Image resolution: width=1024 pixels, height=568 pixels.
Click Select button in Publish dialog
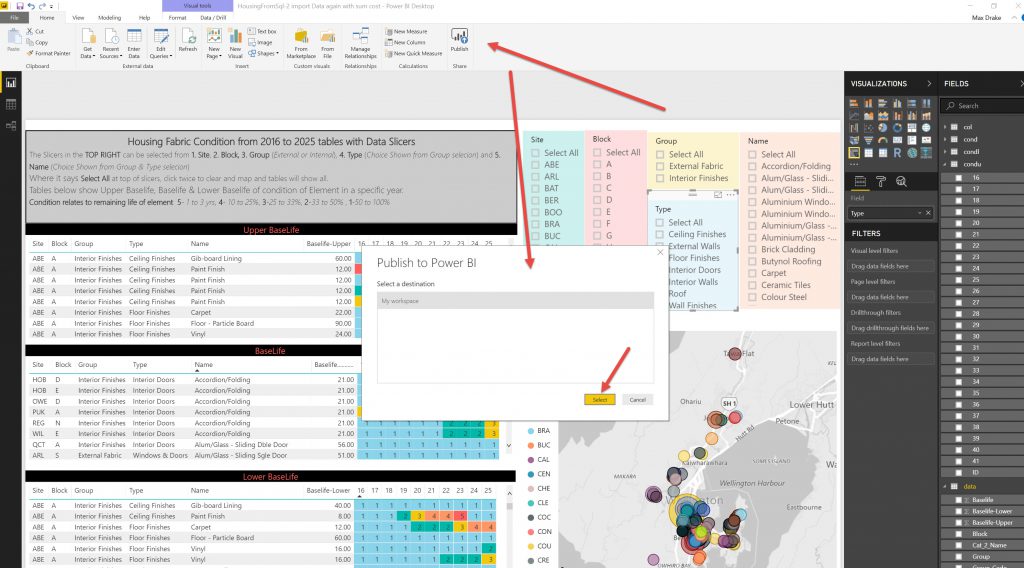599,399
